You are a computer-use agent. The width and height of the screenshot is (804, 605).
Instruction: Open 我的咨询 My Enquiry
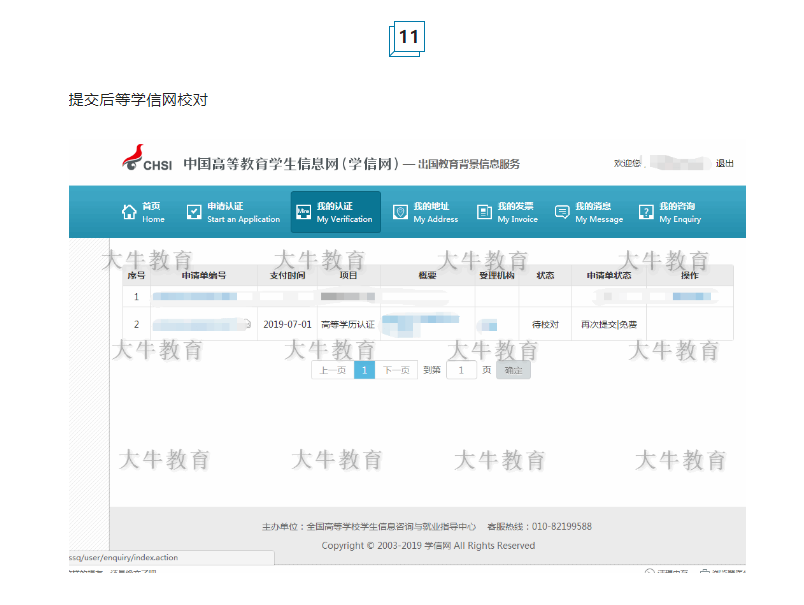[x=671, y=212]
